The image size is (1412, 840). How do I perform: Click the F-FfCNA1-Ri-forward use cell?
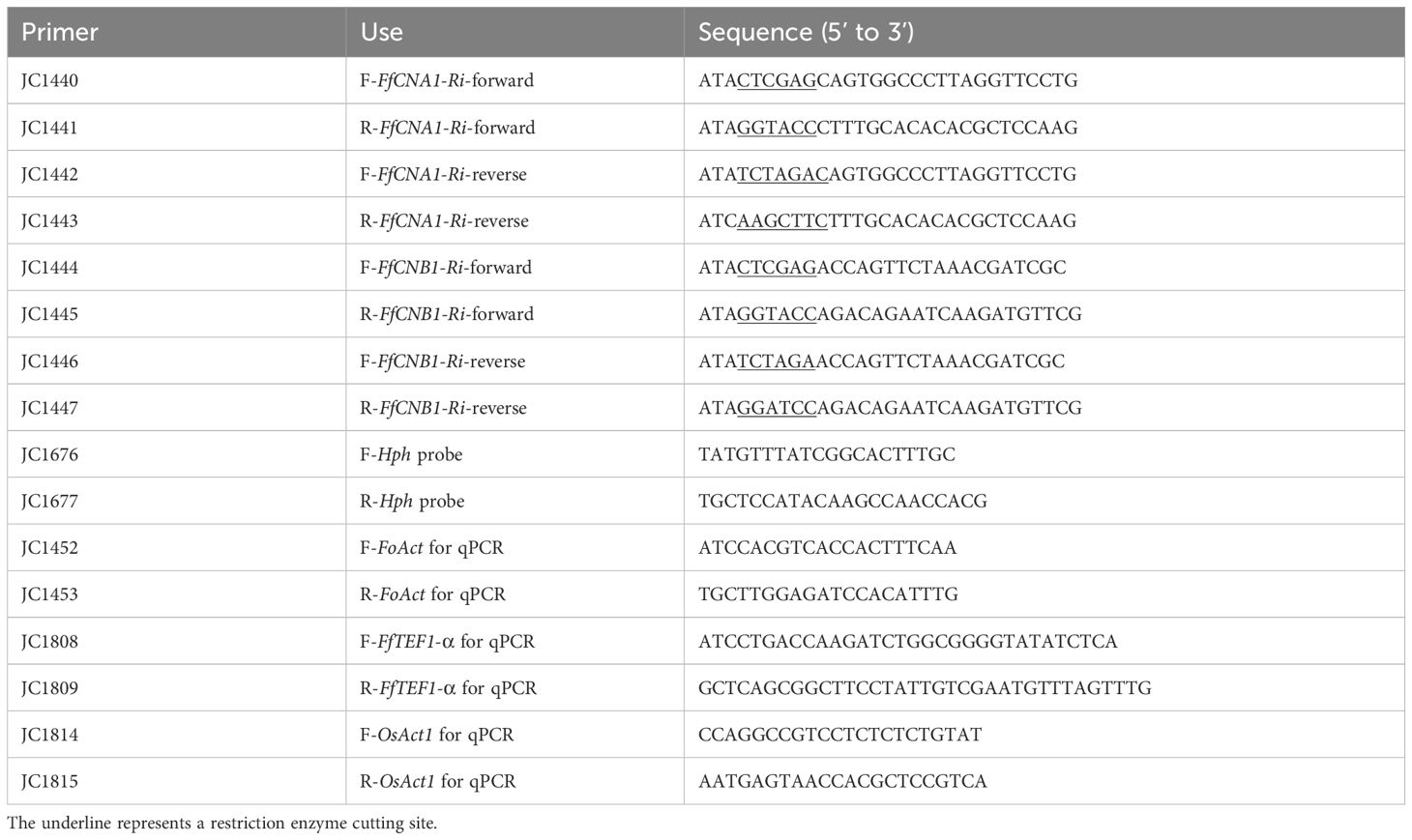pos(515,80)
